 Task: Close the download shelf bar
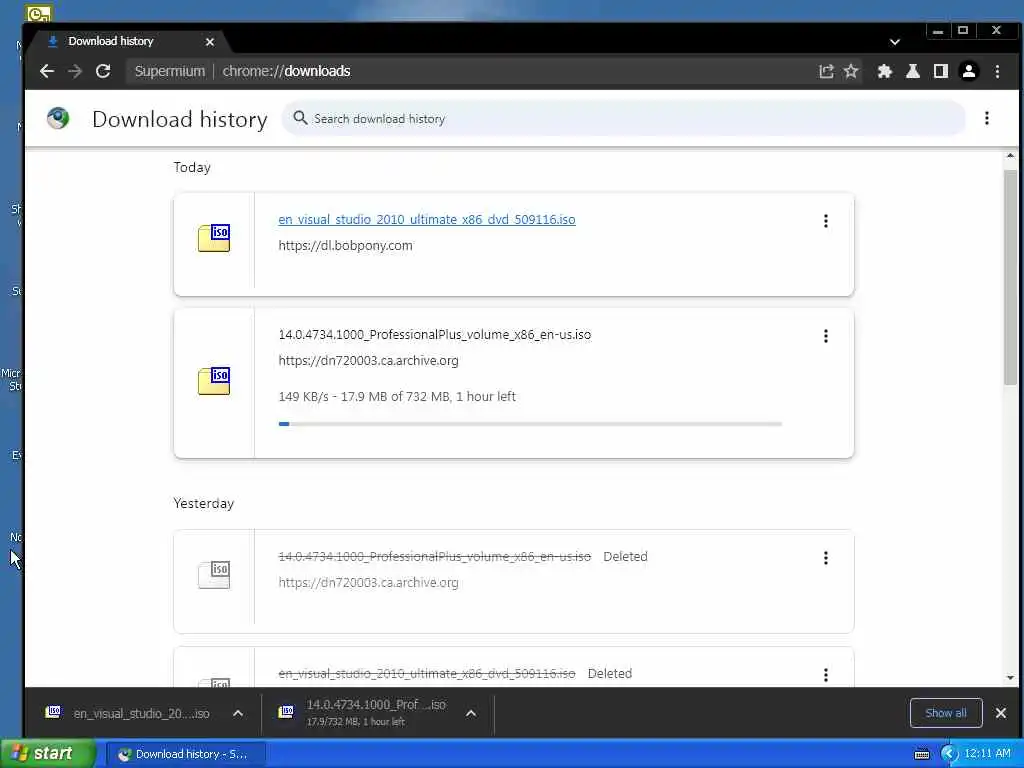[x=1000, y=713]
